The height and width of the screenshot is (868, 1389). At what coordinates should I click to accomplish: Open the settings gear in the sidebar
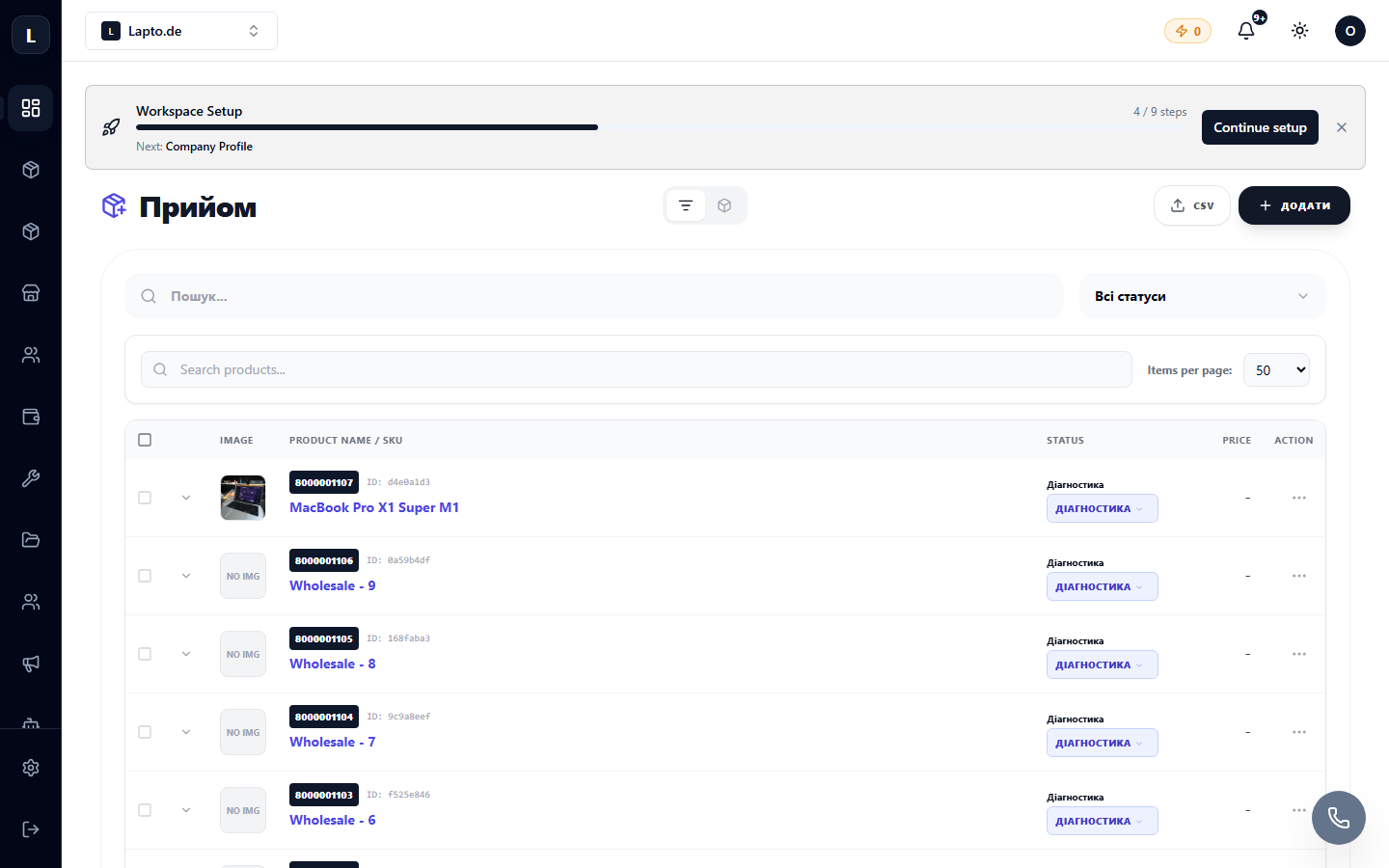click(x=31, y=768)
